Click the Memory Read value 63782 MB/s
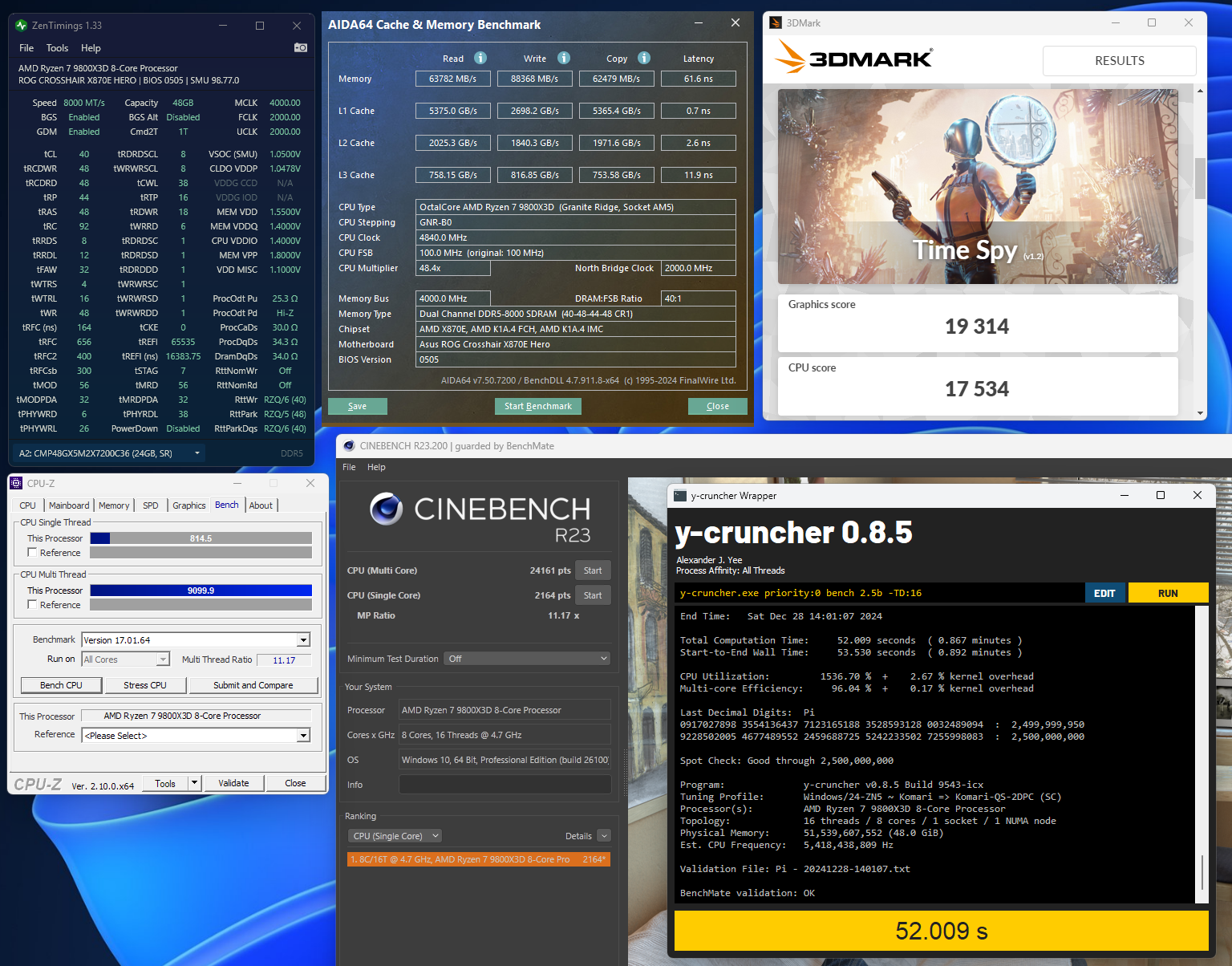 coord(453,79)
